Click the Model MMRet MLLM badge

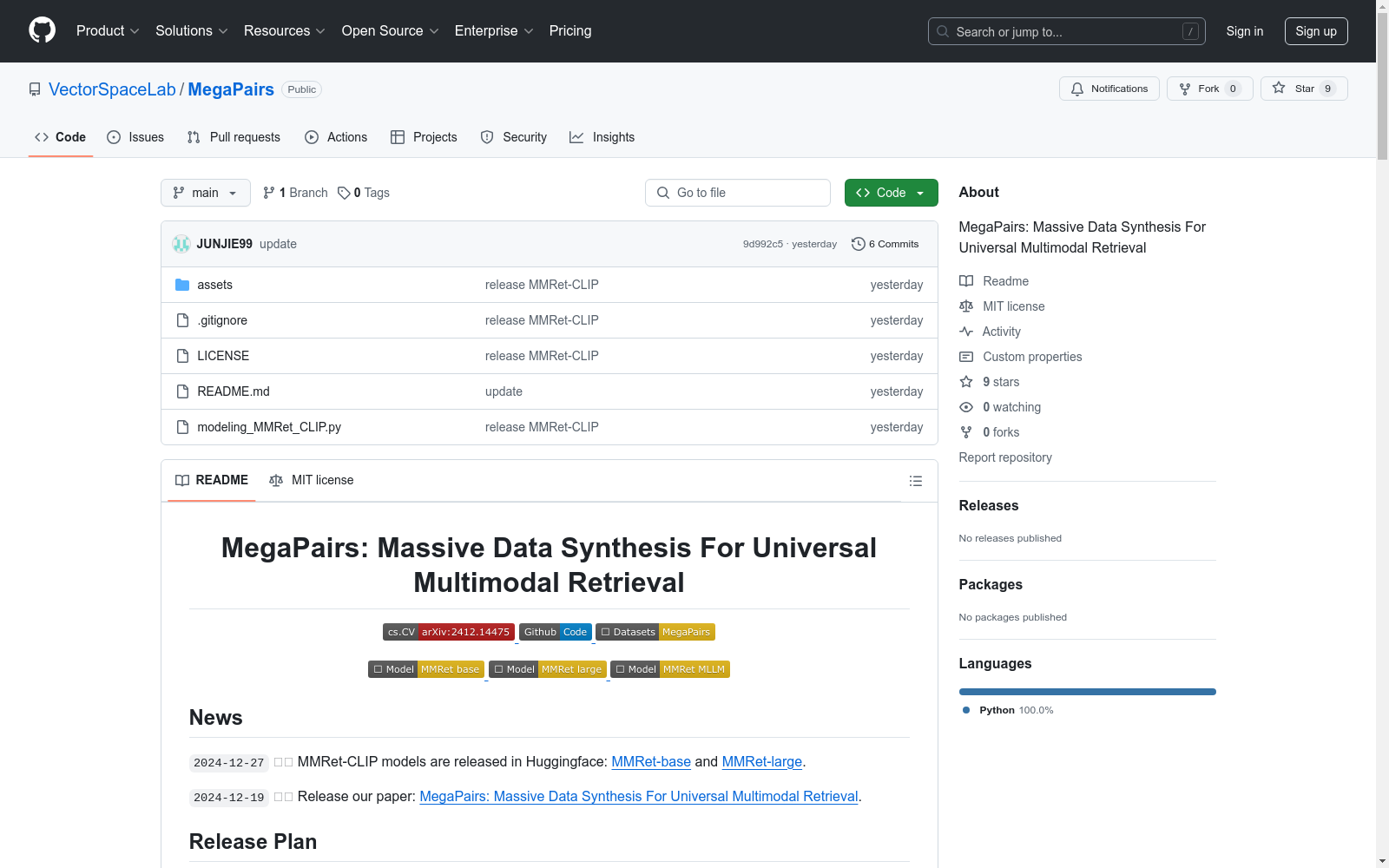tap(670, 669)
